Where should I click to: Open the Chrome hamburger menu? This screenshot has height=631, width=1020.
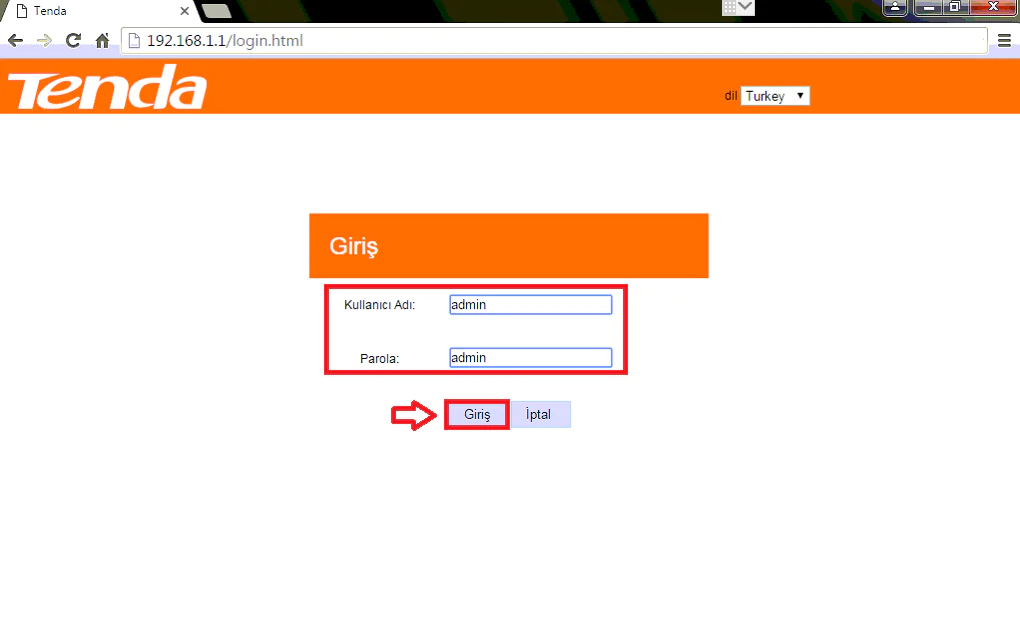pyautogui.click(x=1004, y=41)
